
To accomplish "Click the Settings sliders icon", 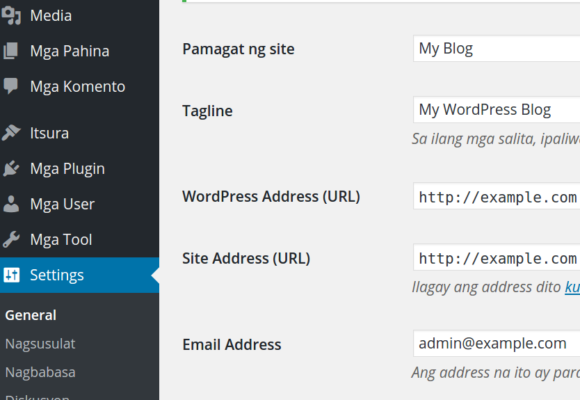I will click(x=11, y=275).
